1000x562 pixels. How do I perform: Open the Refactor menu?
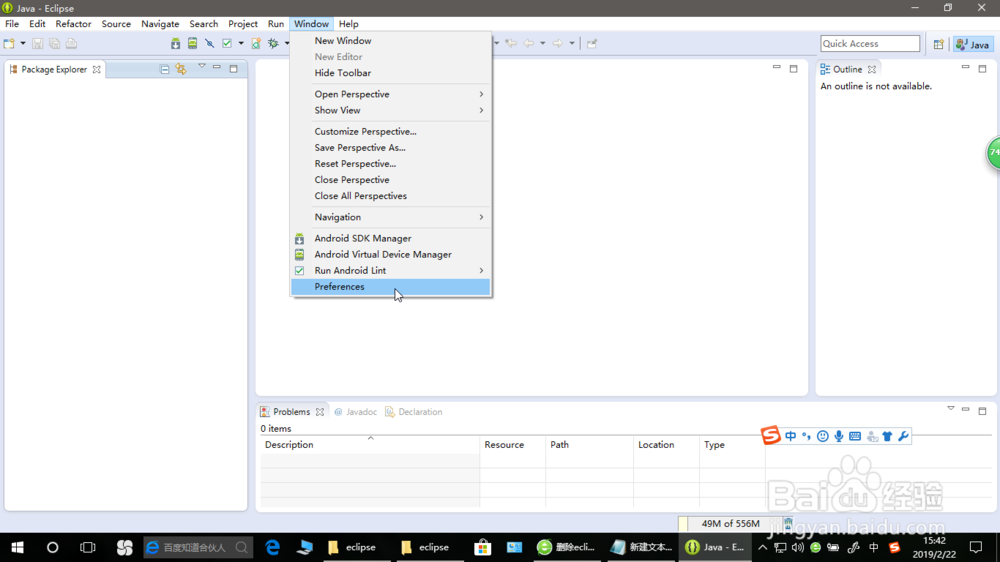click(73, 24)
